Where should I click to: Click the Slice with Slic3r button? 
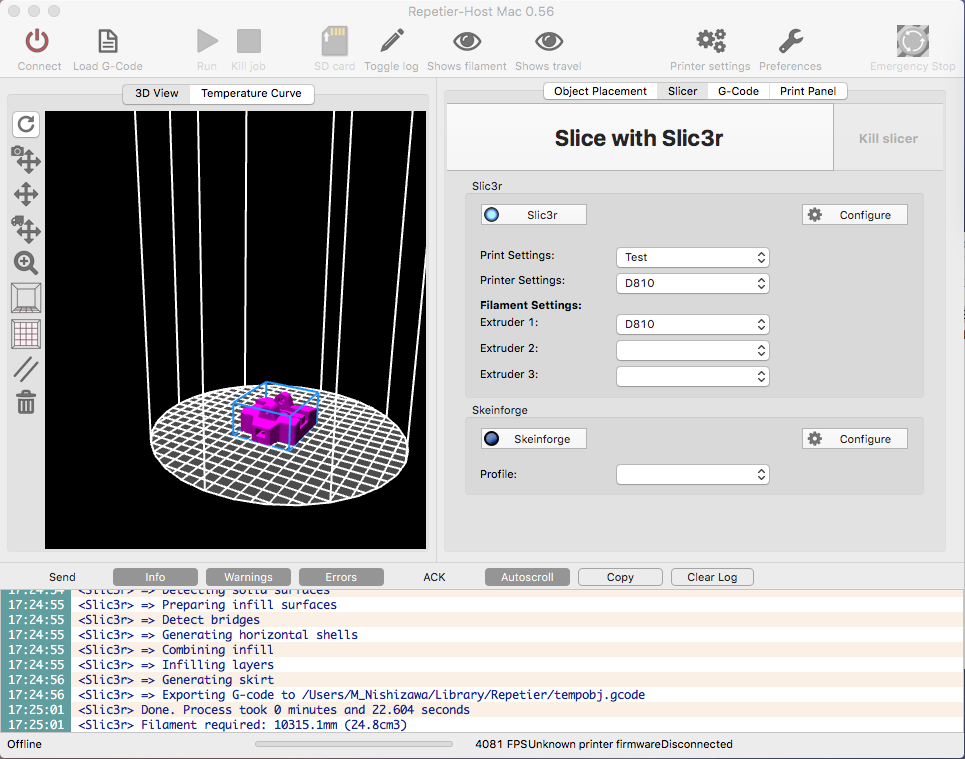[639, 138]
